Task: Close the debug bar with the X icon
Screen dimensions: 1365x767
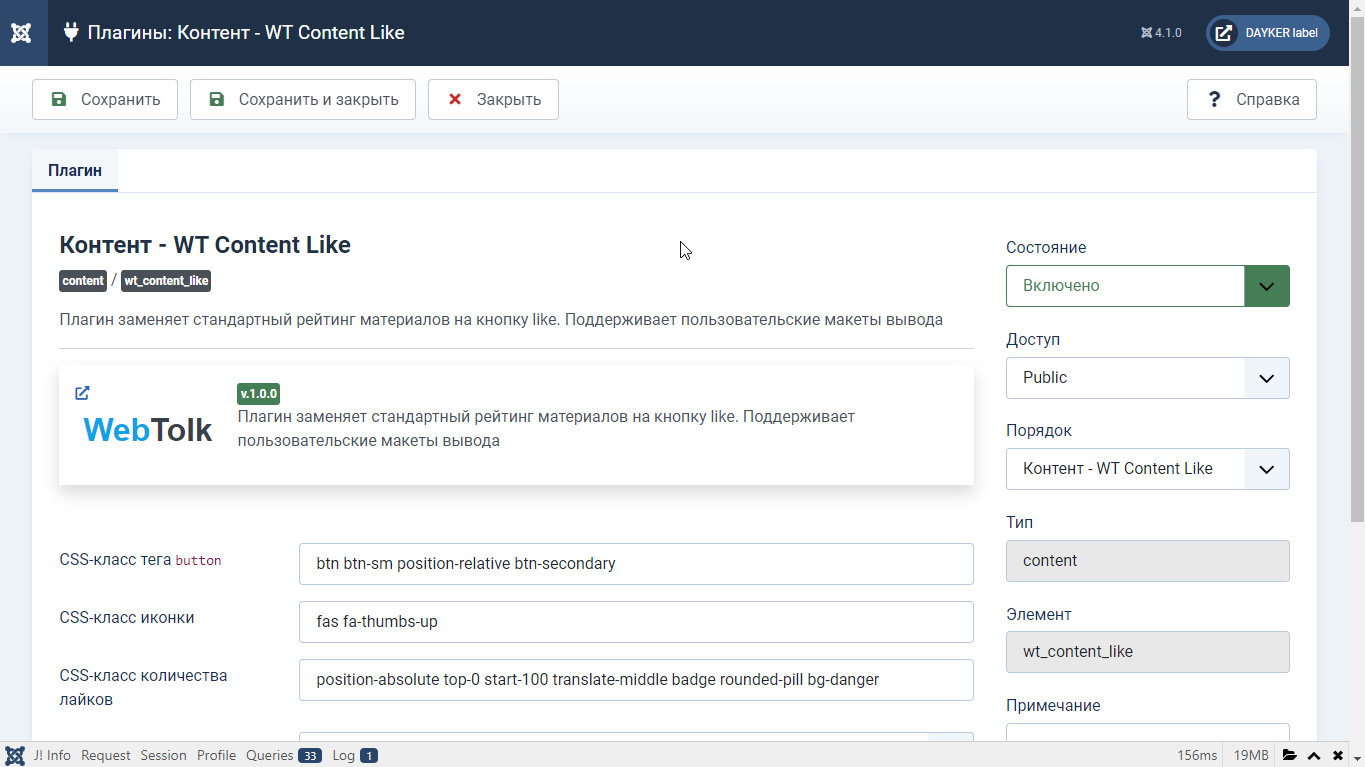Action: 1338,755
